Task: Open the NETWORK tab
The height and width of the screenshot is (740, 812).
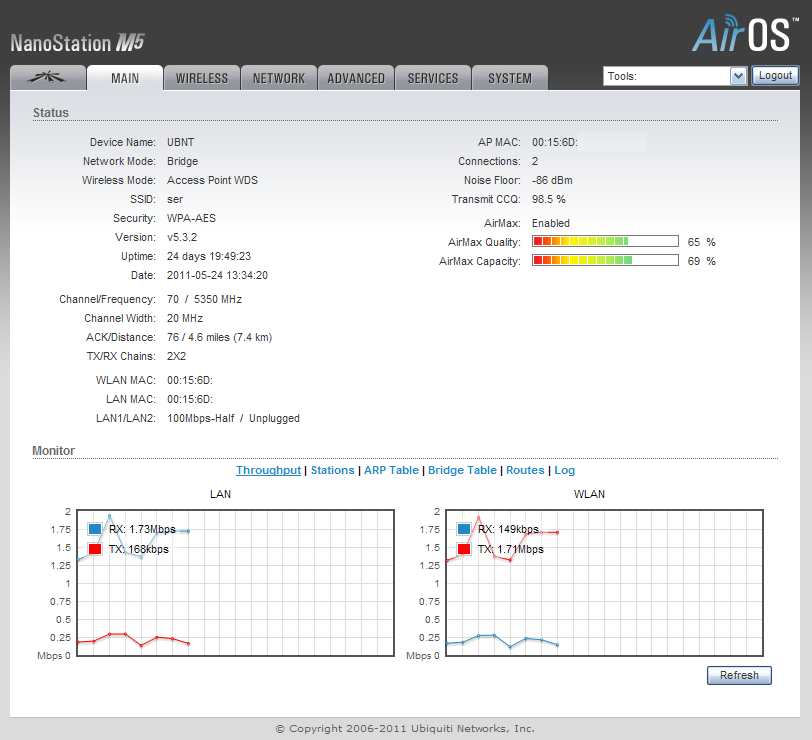Action: click(x=279, y=78)
